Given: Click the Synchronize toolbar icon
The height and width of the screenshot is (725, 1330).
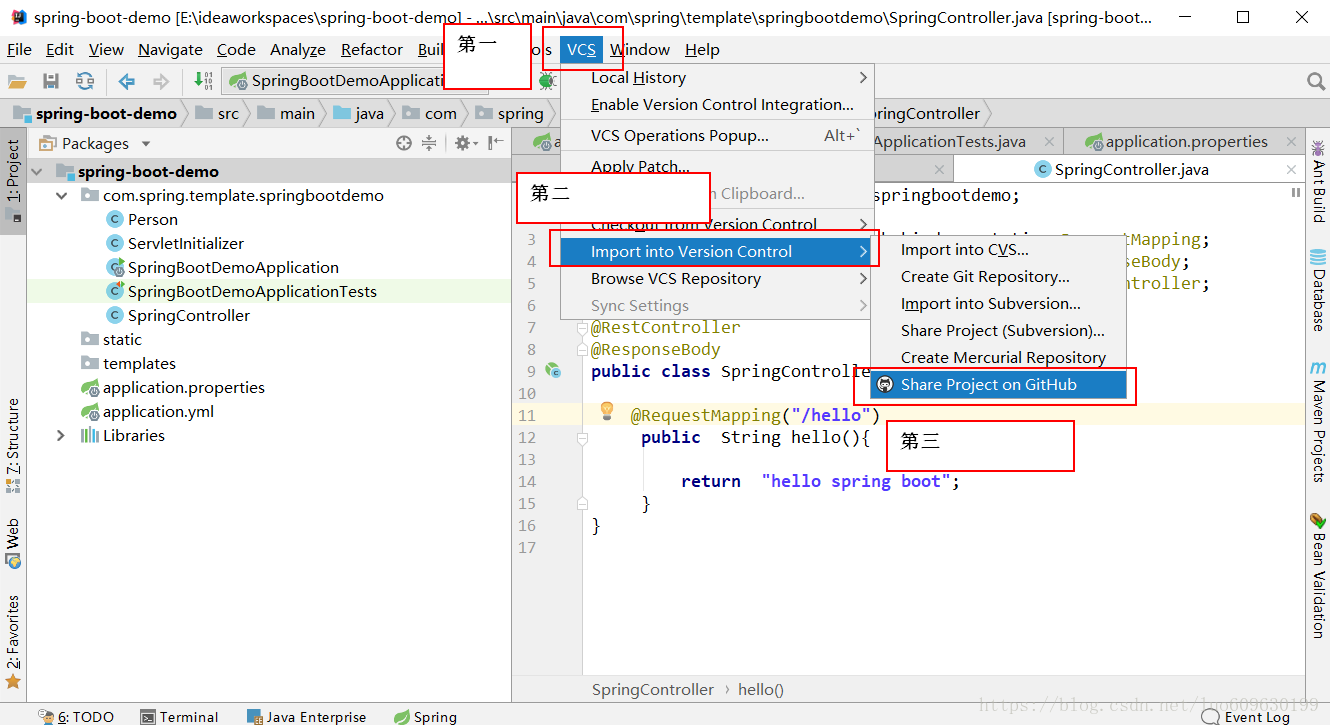Looking at the screenshot, I should [85, 82].
